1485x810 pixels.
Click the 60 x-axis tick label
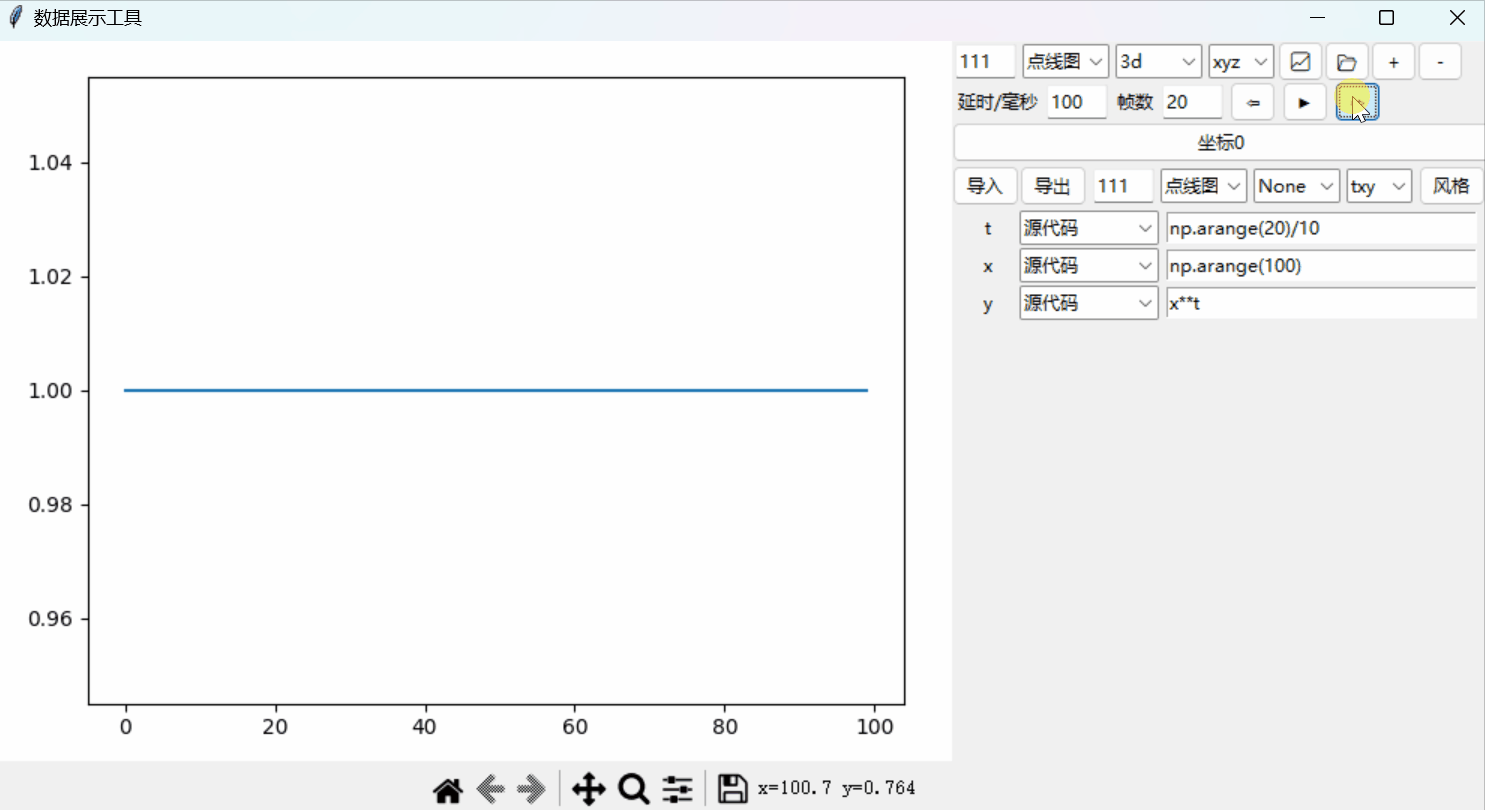(575, 726)
